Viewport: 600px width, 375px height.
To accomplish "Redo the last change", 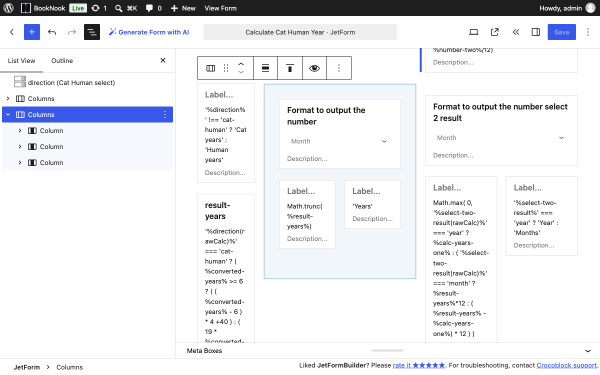I will click(x=72, y=32).
